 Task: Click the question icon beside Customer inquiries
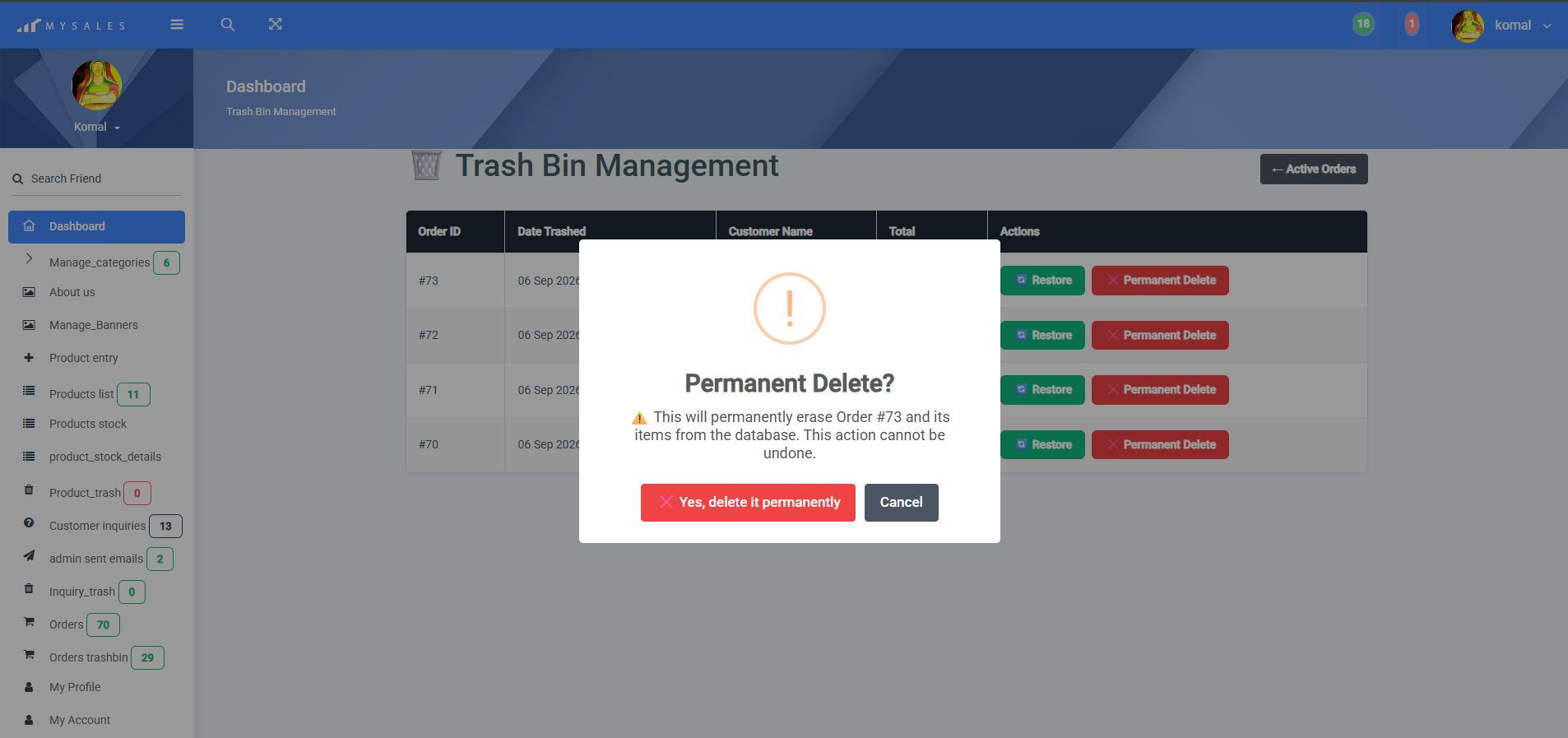(x=29, y=522)
